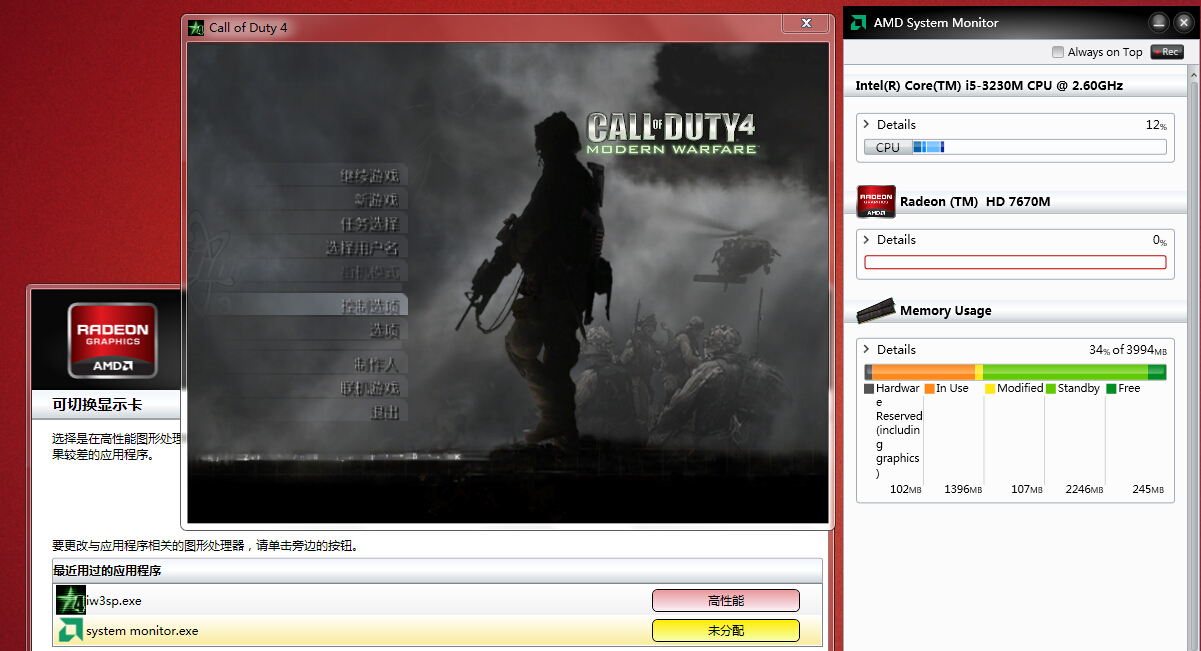The image size is (1201, 651).
Task: Click the CPU usage progress bar
Action: point(1015,147)
